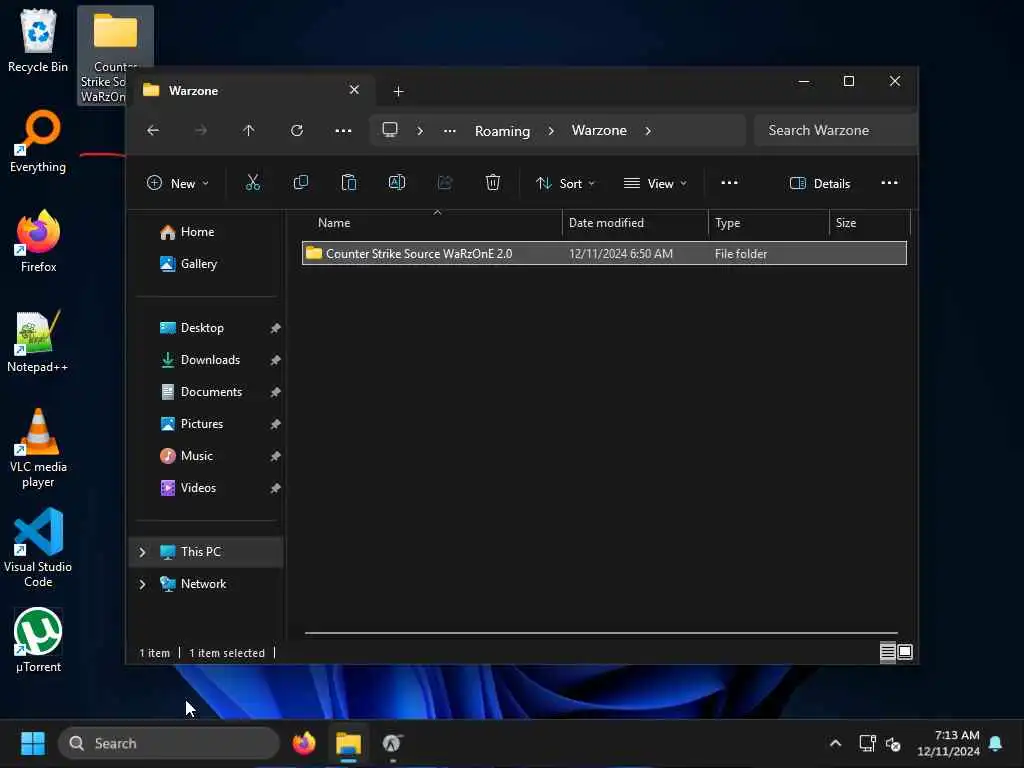Click the forward navigation arrow
The image size is (1024, 768).
(x=200, y=131)
